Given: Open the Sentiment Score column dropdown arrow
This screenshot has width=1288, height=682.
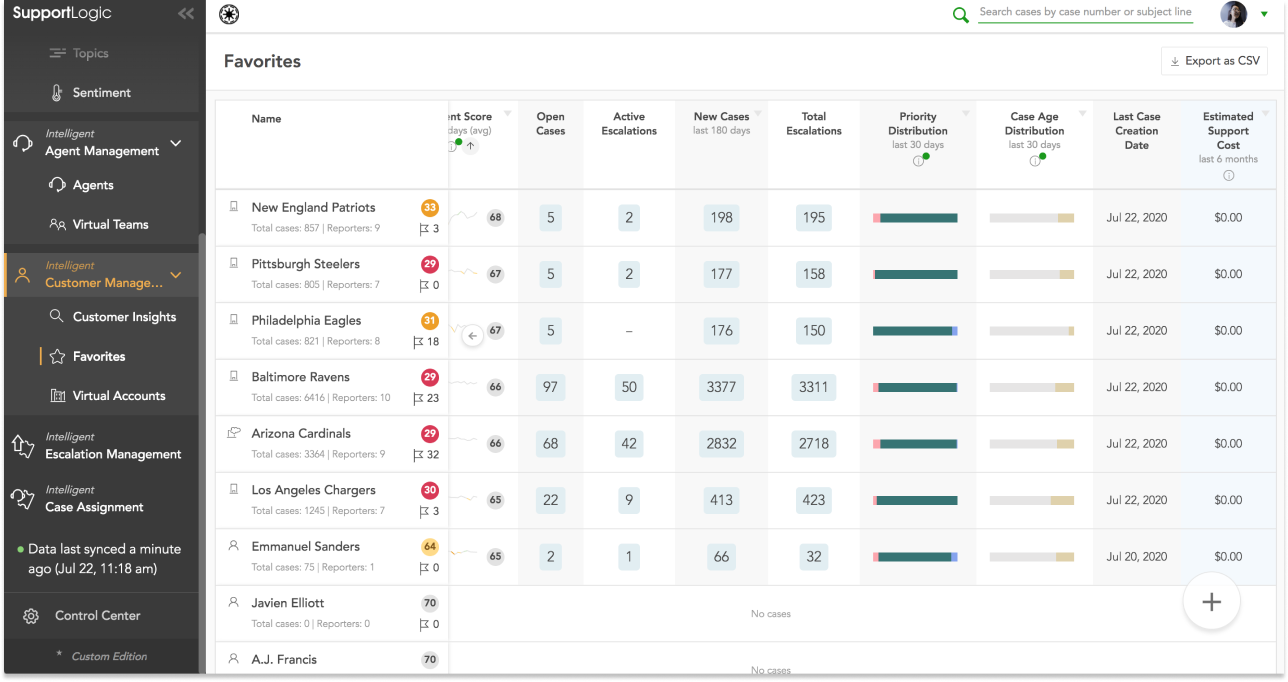Looking at the screenshot, I should coord(507,113).
